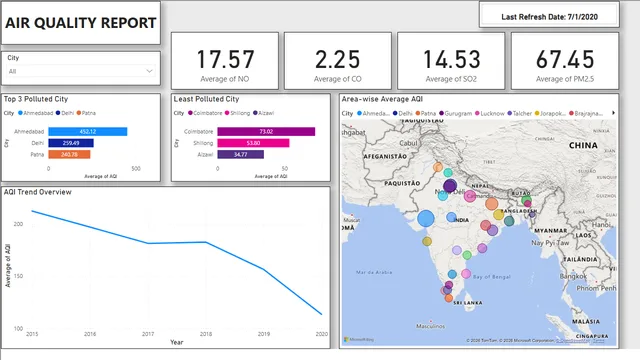
Task: Select Shillong in Least Polluted legend
Action: click(237, 113)
